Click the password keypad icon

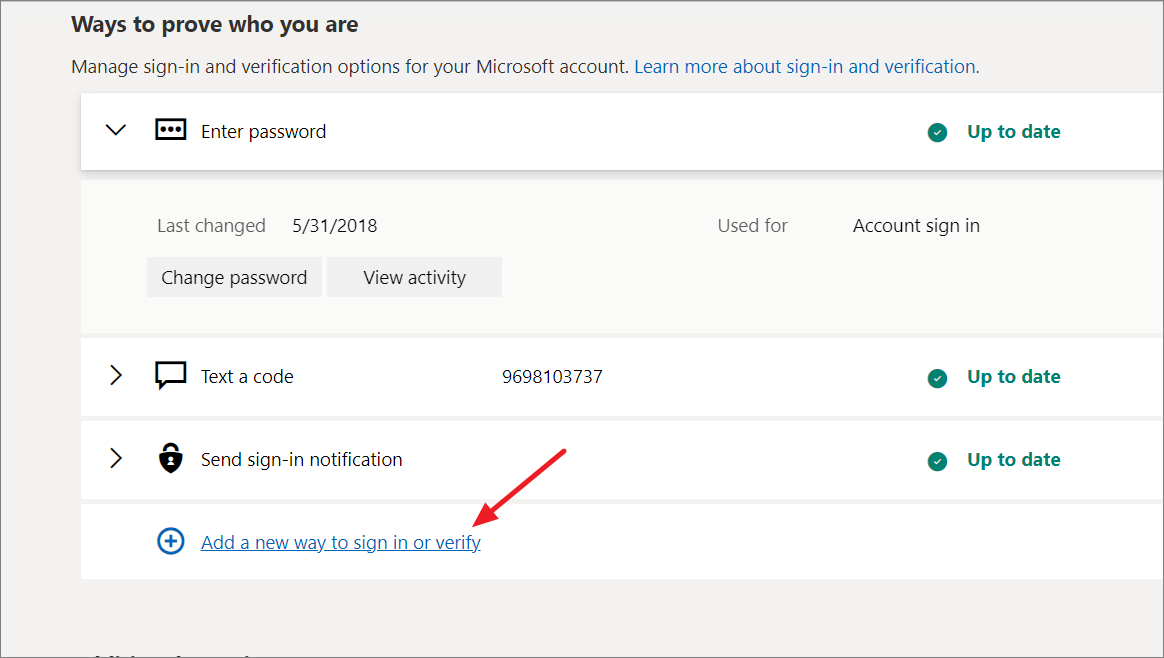pyautogui.click(x=170, y=129)
